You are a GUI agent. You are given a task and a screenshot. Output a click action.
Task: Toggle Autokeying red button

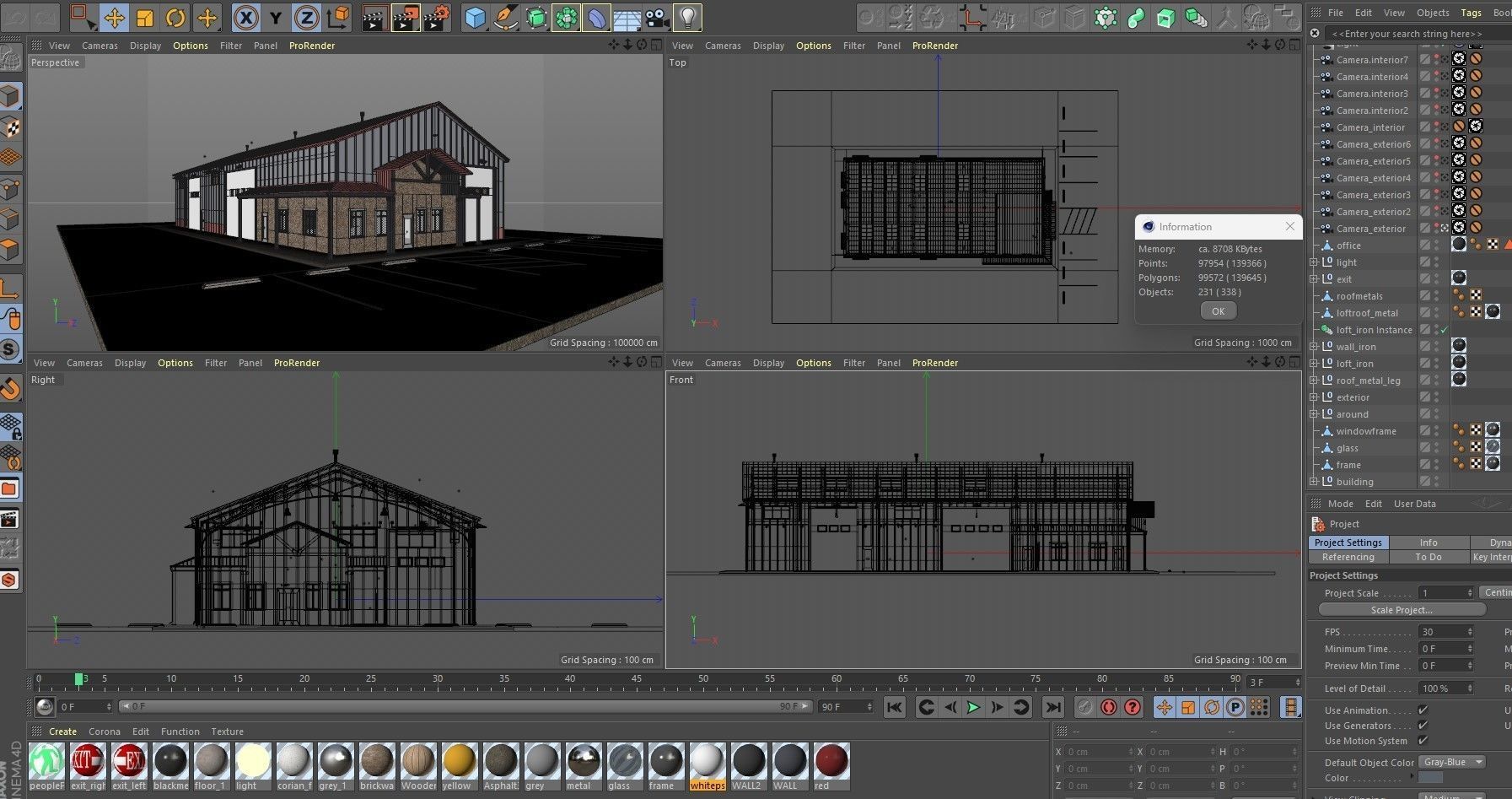coord(1109,707)
